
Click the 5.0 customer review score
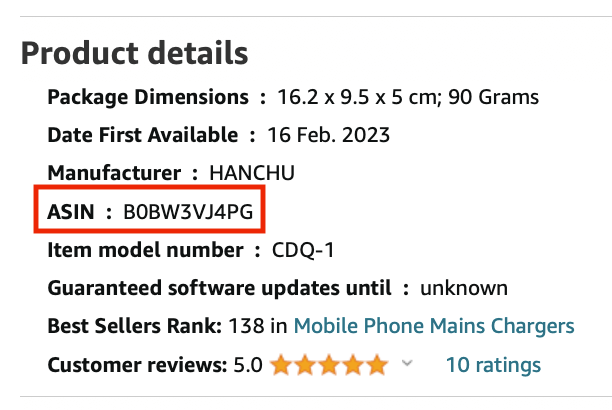[248, 365]
